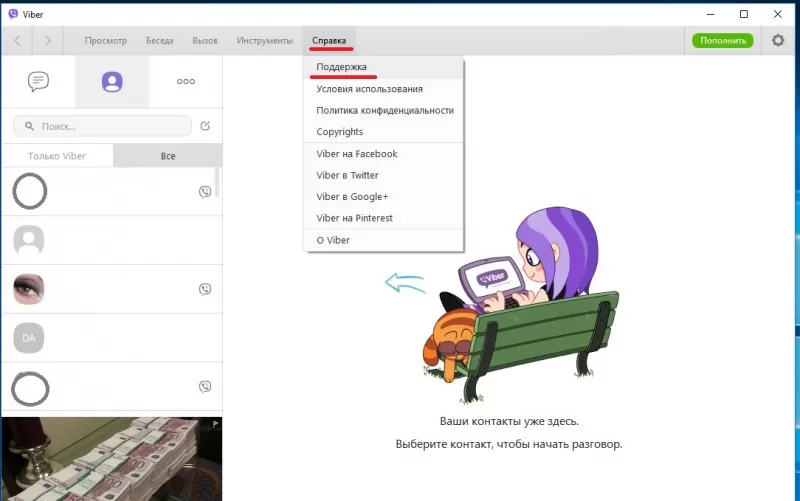Select the contact with DA initials

pos(111,338)
